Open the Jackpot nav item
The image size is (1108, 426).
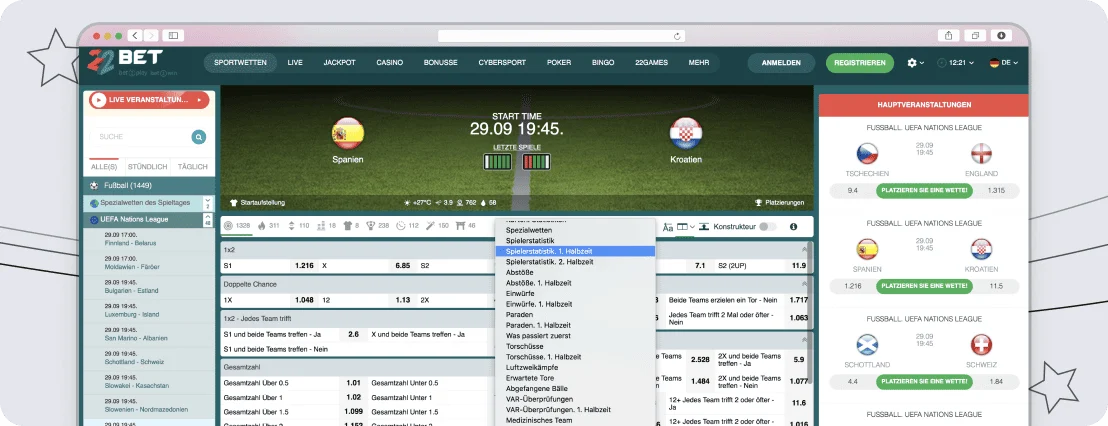coord(339,63)
